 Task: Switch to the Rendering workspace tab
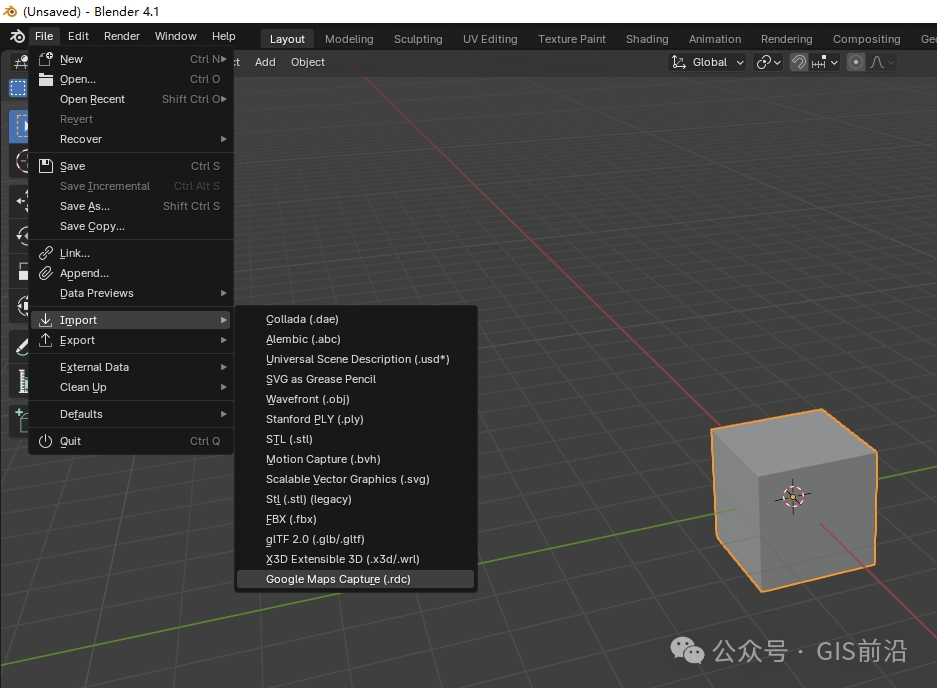[x=786, y=39]
